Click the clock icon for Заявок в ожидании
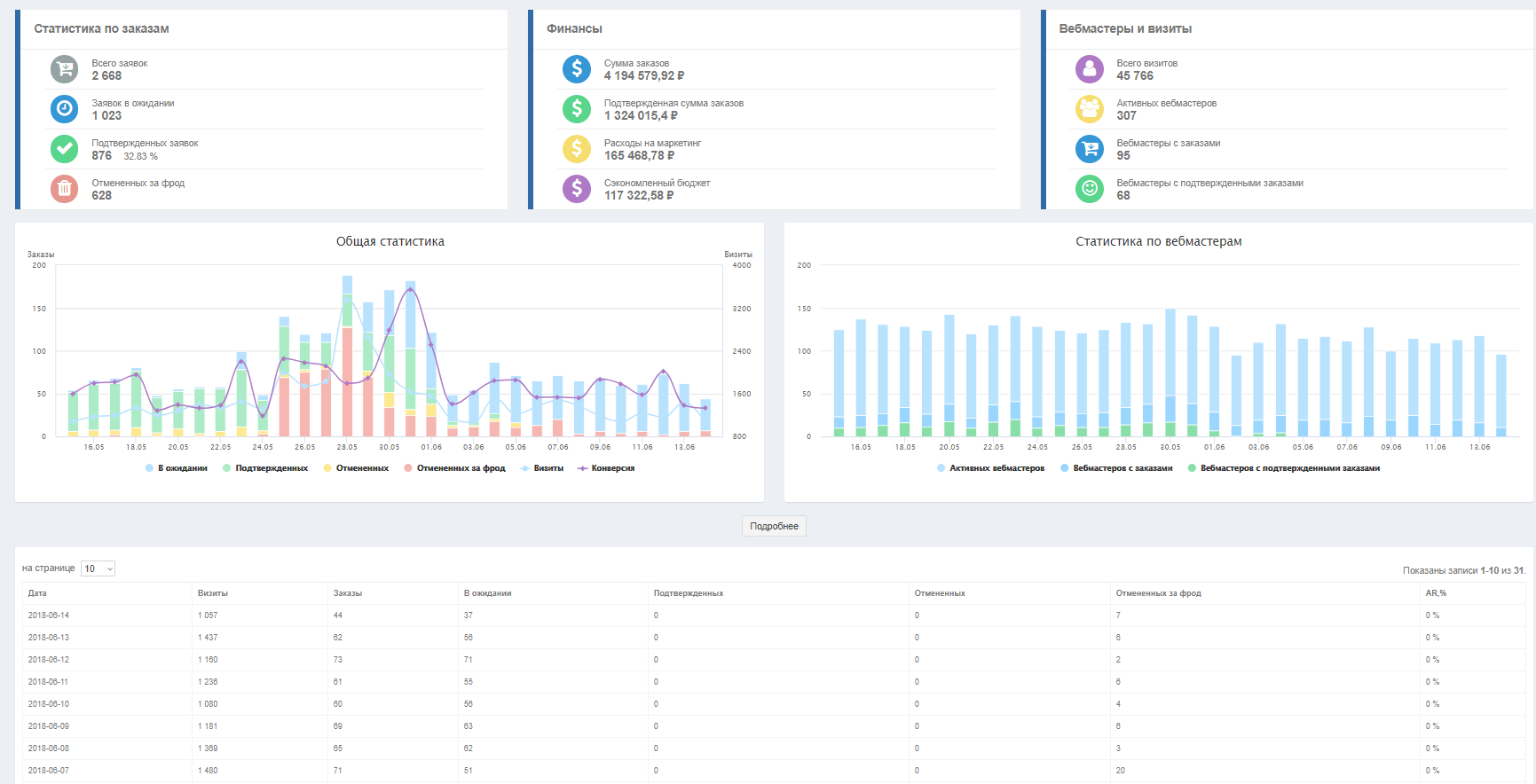This screenshot has width=1536, height=784. 64,109
